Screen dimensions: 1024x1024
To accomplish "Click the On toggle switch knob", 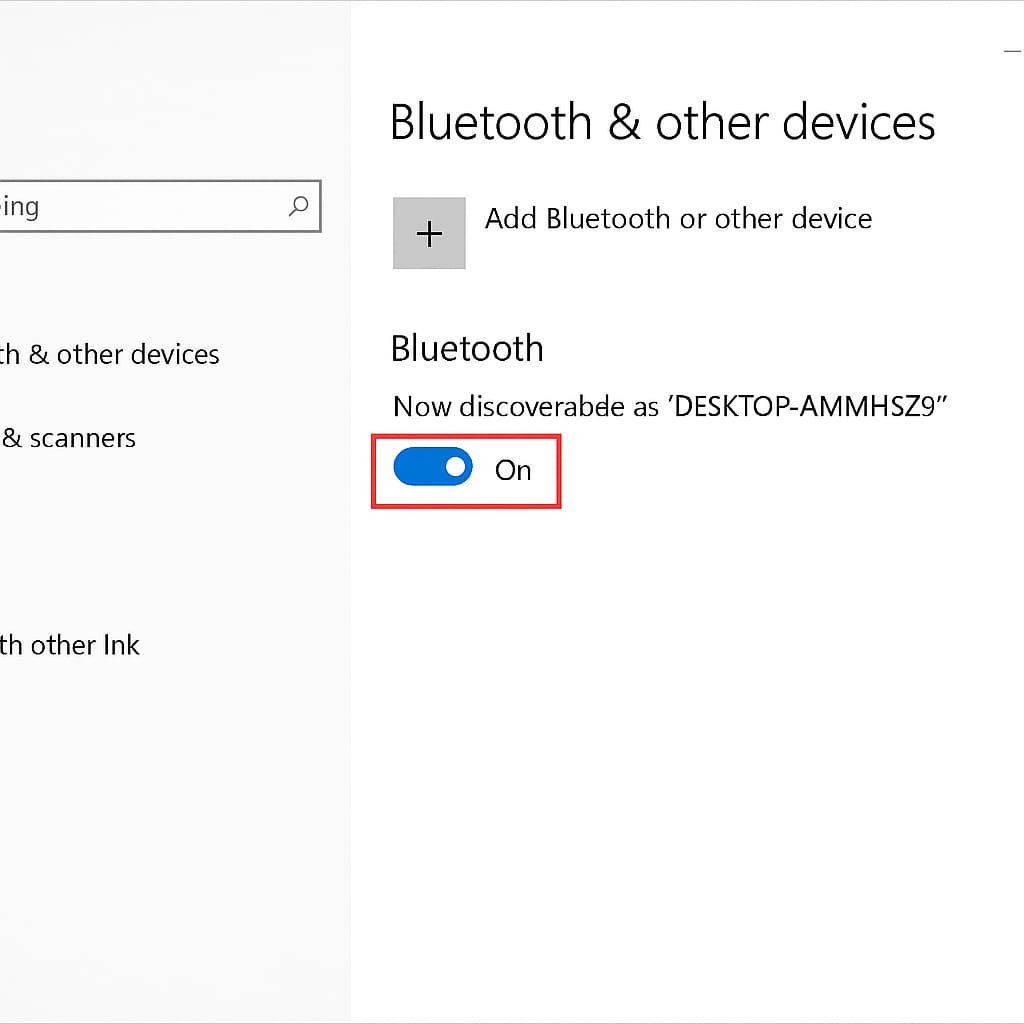I will click(x=456, y=466).
